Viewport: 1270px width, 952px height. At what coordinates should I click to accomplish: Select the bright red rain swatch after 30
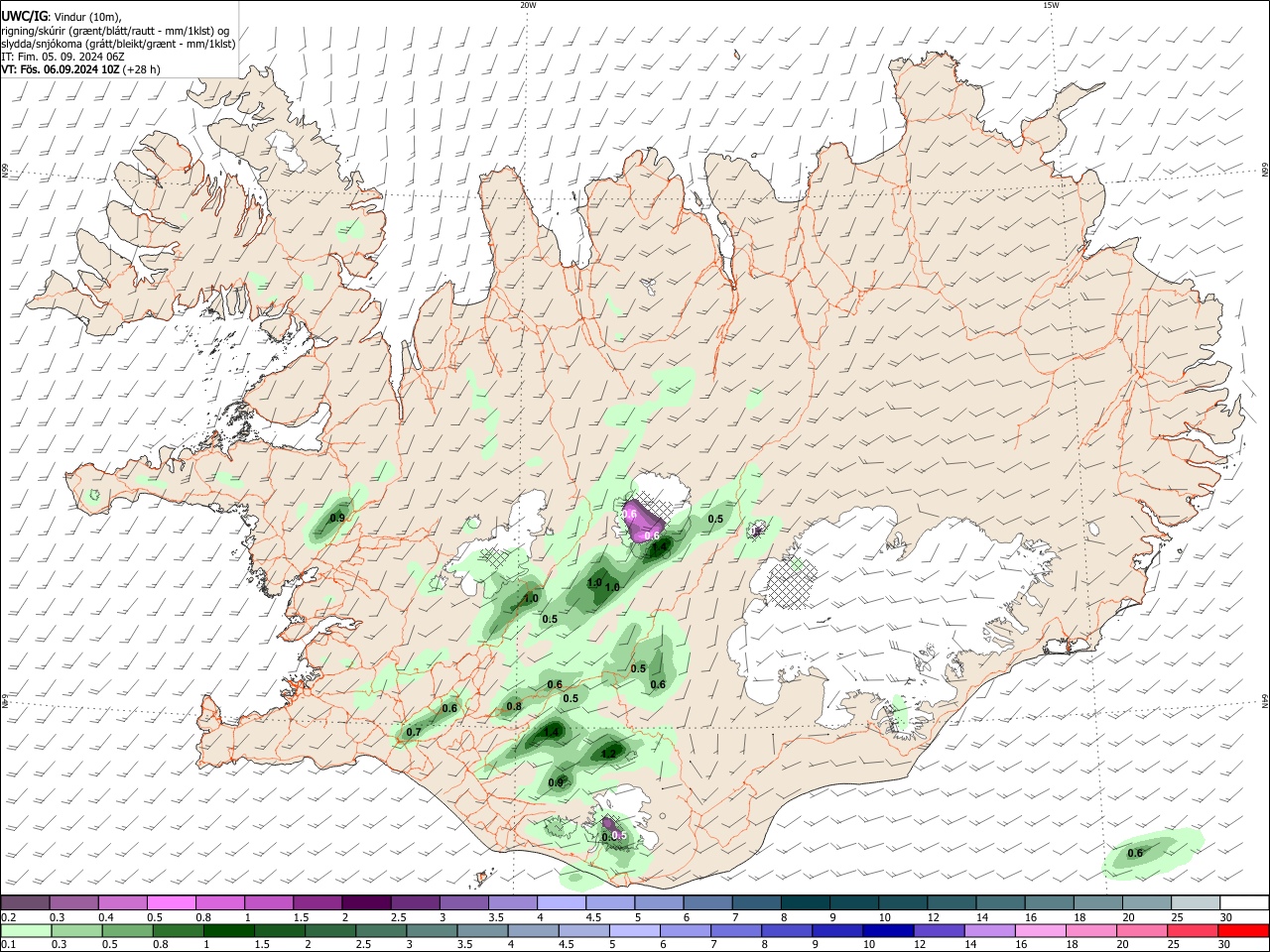[x=1242, y=930]
